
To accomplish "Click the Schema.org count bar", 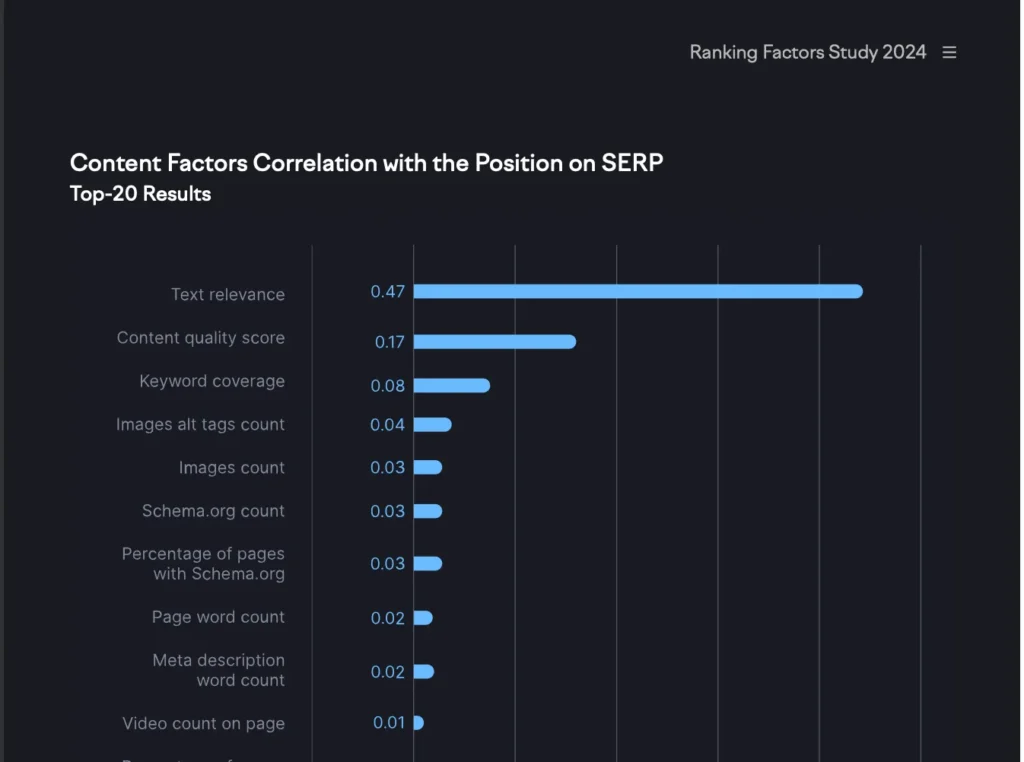I will coord(427,511).
